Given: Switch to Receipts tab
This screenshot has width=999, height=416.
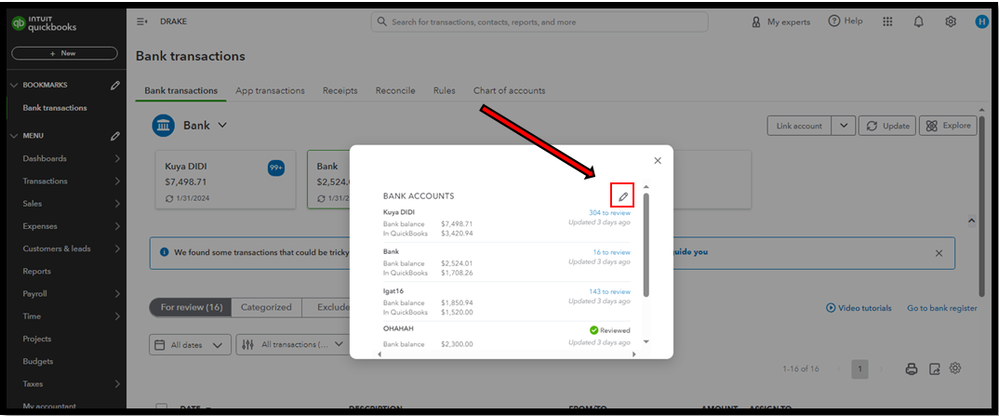Looking at the screenshot, I should click(x=340, y=90).
